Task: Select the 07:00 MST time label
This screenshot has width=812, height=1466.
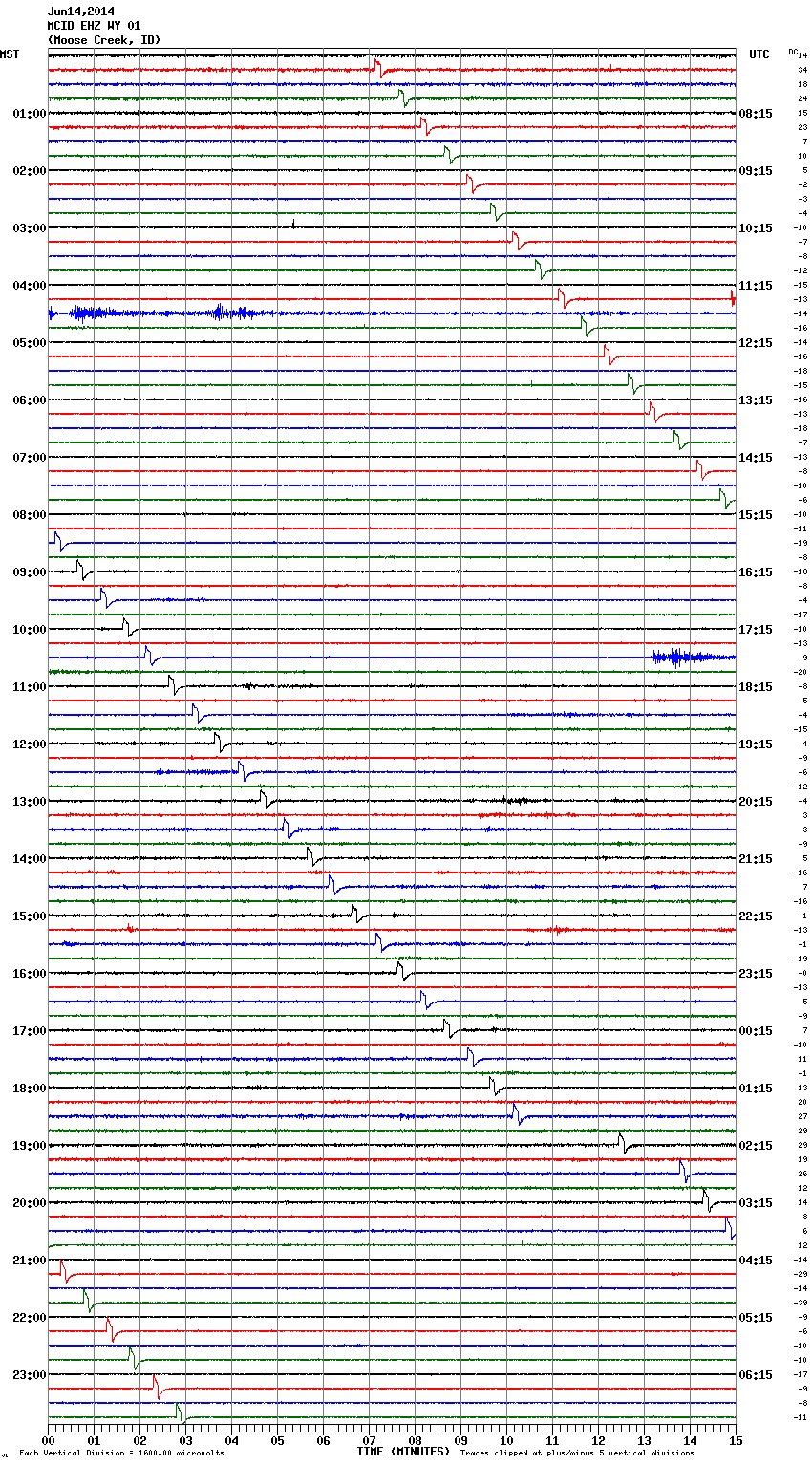Action: click(30, 458)
